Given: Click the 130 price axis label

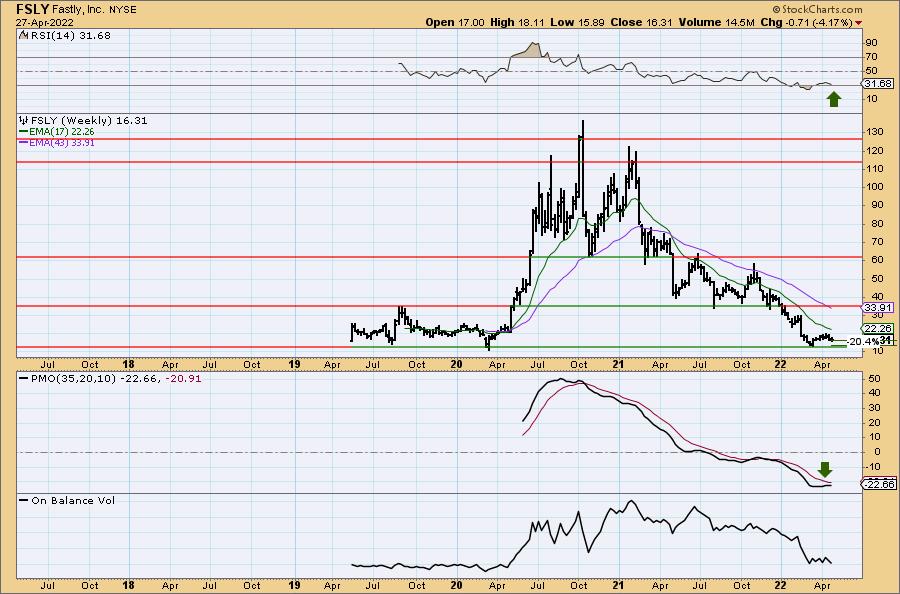Looking at the screenshot, I should click(x=875, y=132).
